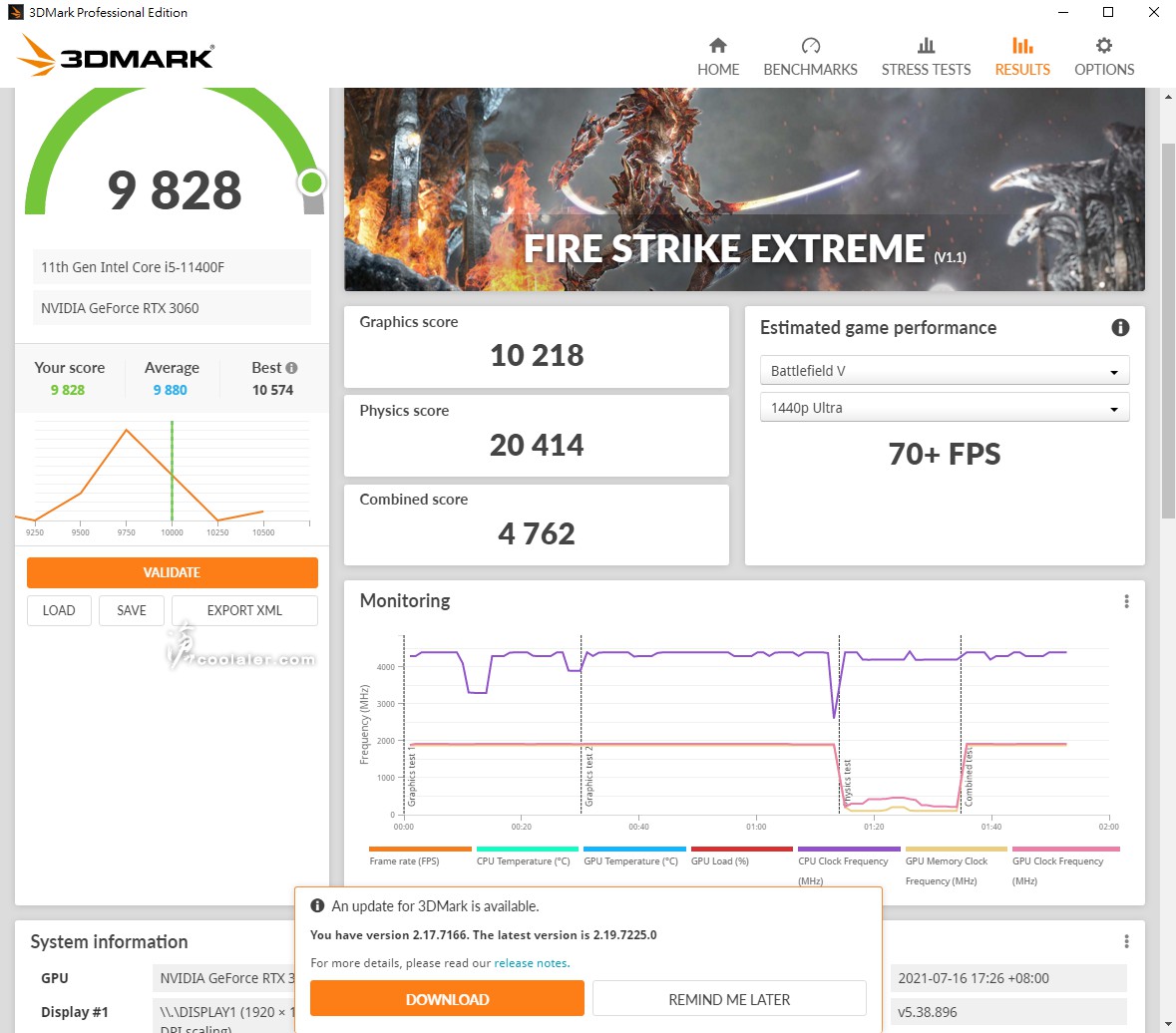The width and height of the screenshot is (1176, 1033).
Task: Click the Stress Tests chart icon
Action: pyautogui.click(x=927, y=46)
